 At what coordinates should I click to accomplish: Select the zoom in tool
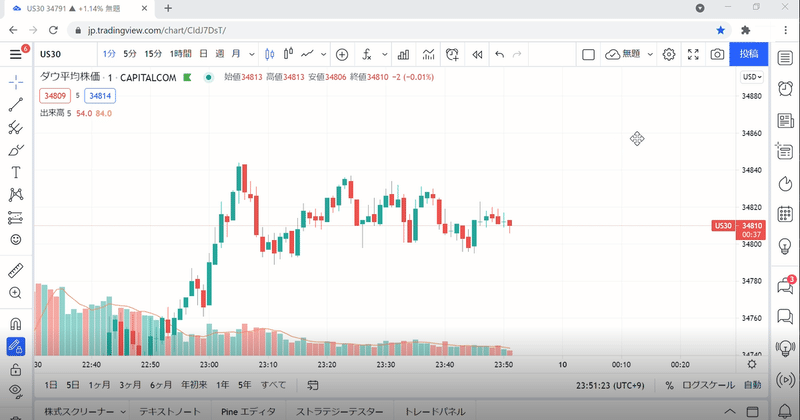[x=16, y=293]
